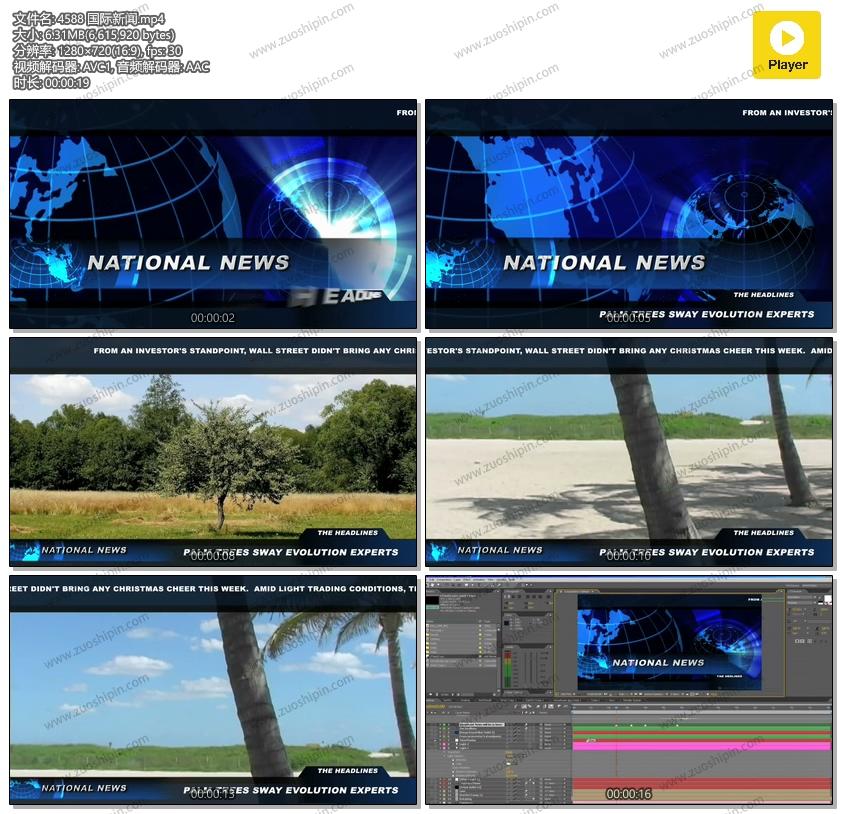This screenshot has width=842, height=814.
Task: Click the file name 4588 国际新闻.mp4
Action: [88, 19]
